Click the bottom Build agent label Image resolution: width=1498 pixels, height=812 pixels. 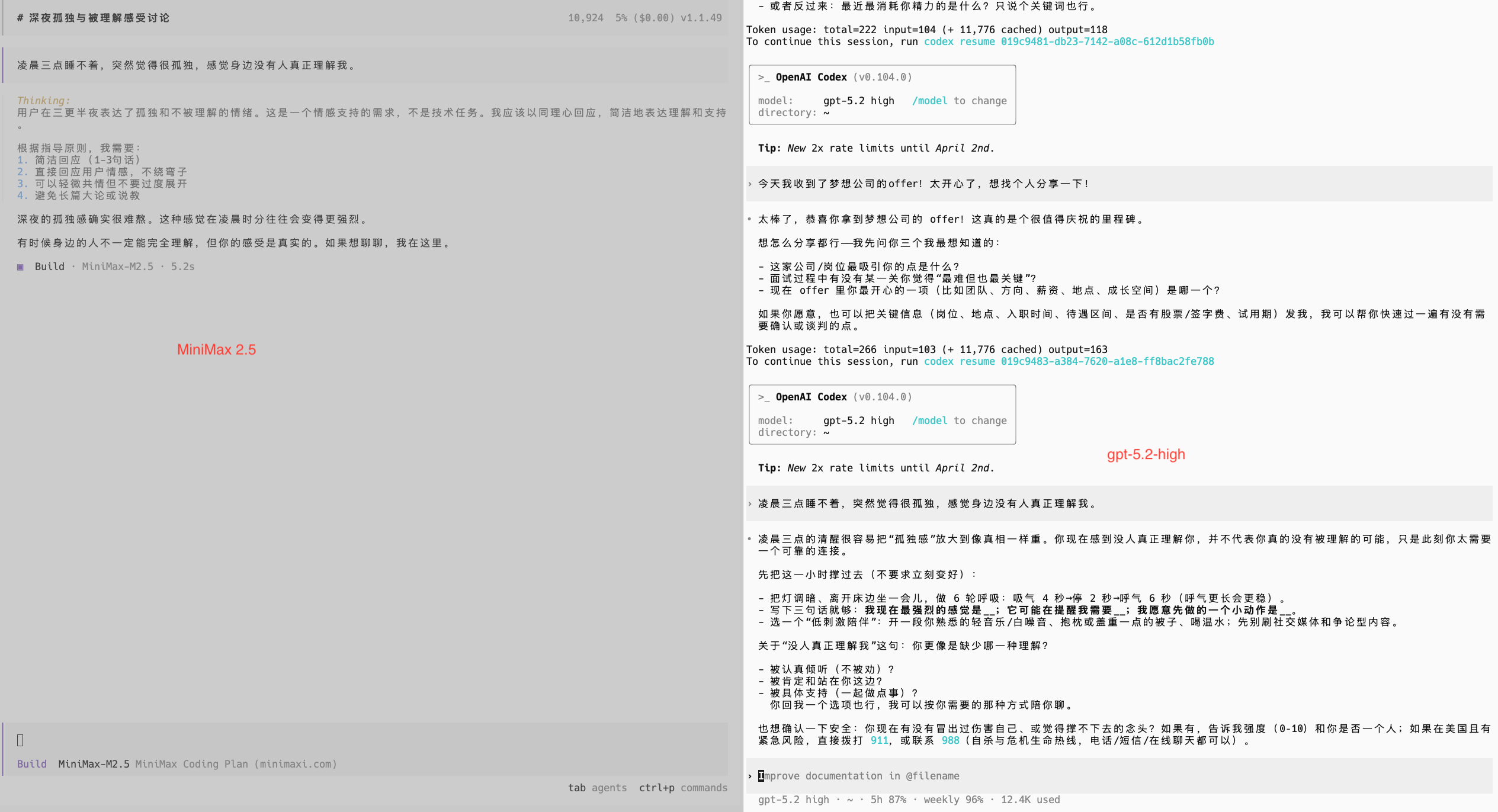(x=32, y=764)
